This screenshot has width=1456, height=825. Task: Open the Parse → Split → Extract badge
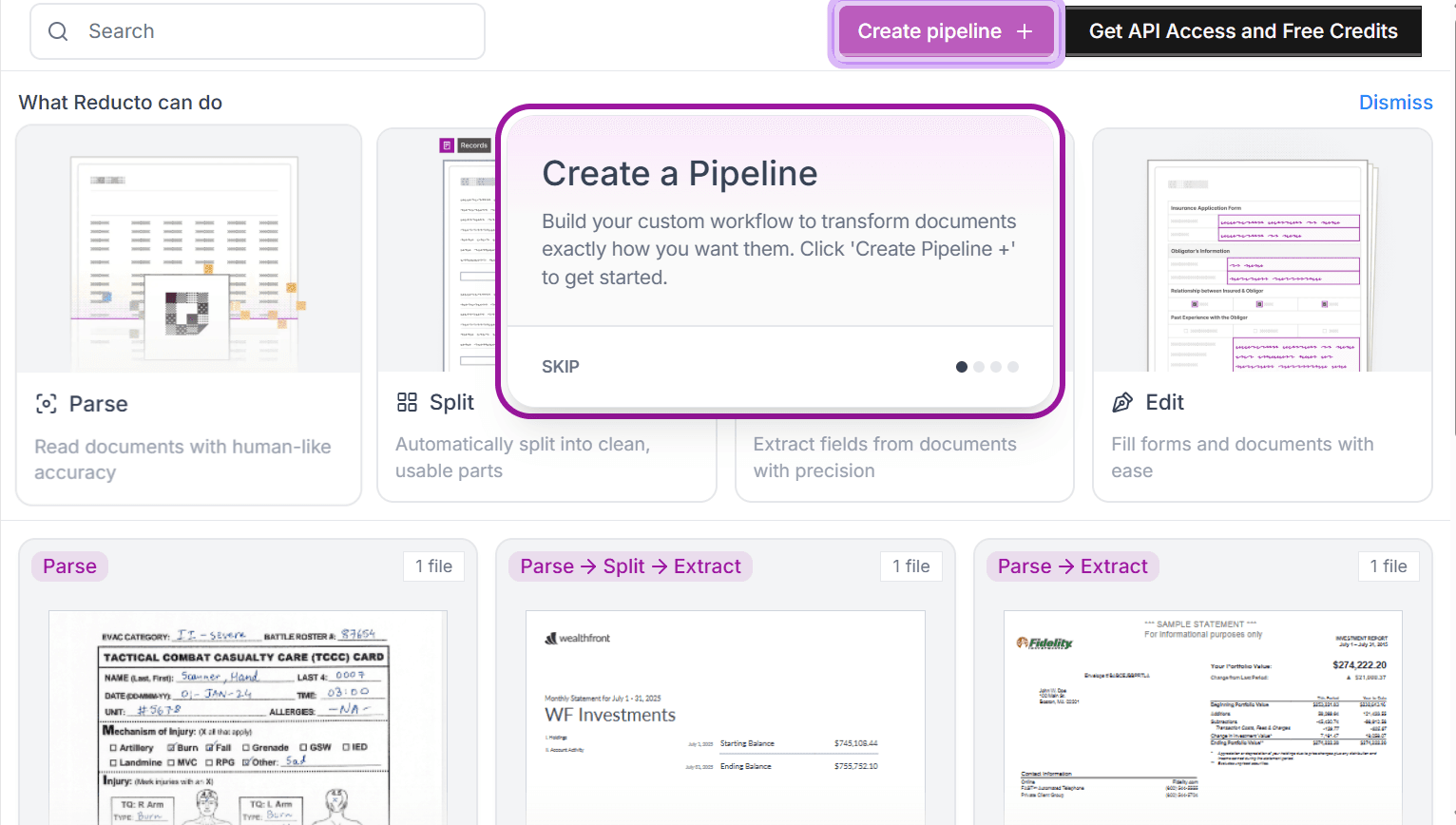point(629,566)
